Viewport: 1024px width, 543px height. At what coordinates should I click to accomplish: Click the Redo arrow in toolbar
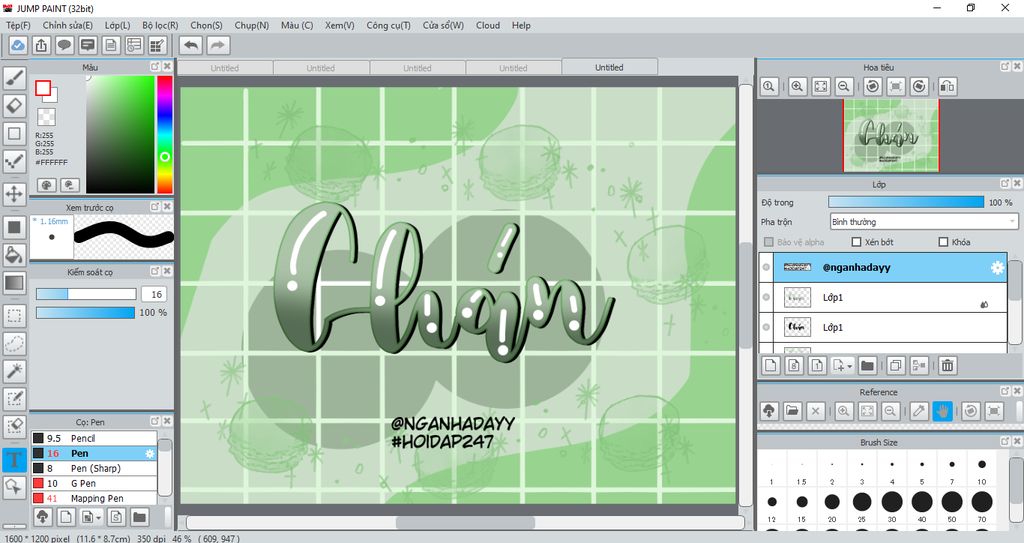218,45
